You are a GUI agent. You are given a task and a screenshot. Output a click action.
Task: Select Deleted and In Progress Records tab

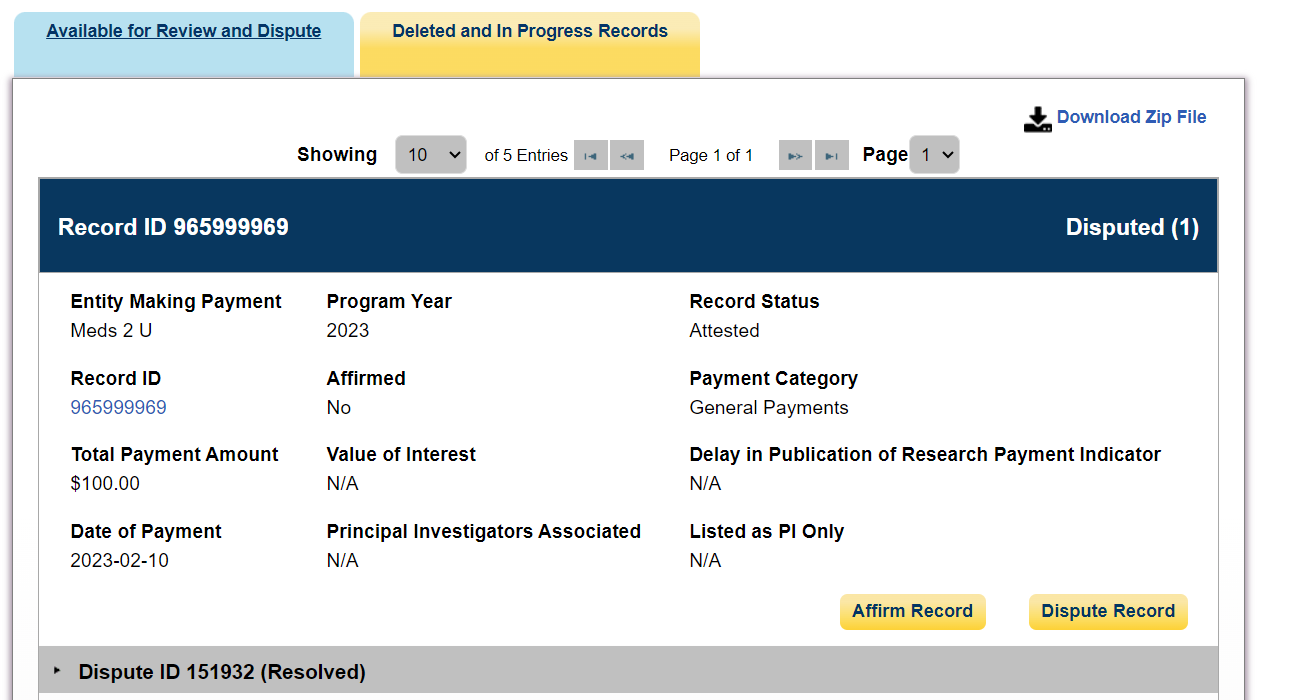click(530, 31)
